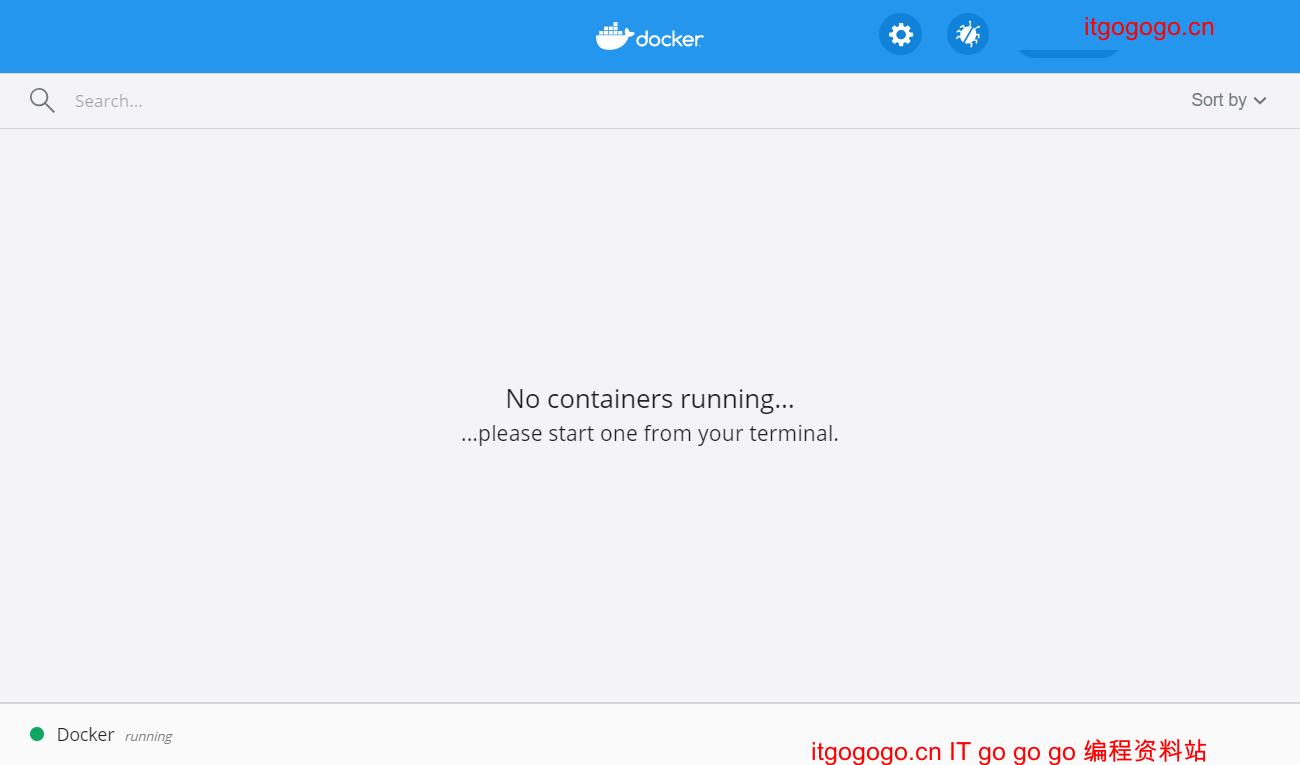1300x765 pixels.
Task: Click the Docker whale logo
Action: [650, 36]
